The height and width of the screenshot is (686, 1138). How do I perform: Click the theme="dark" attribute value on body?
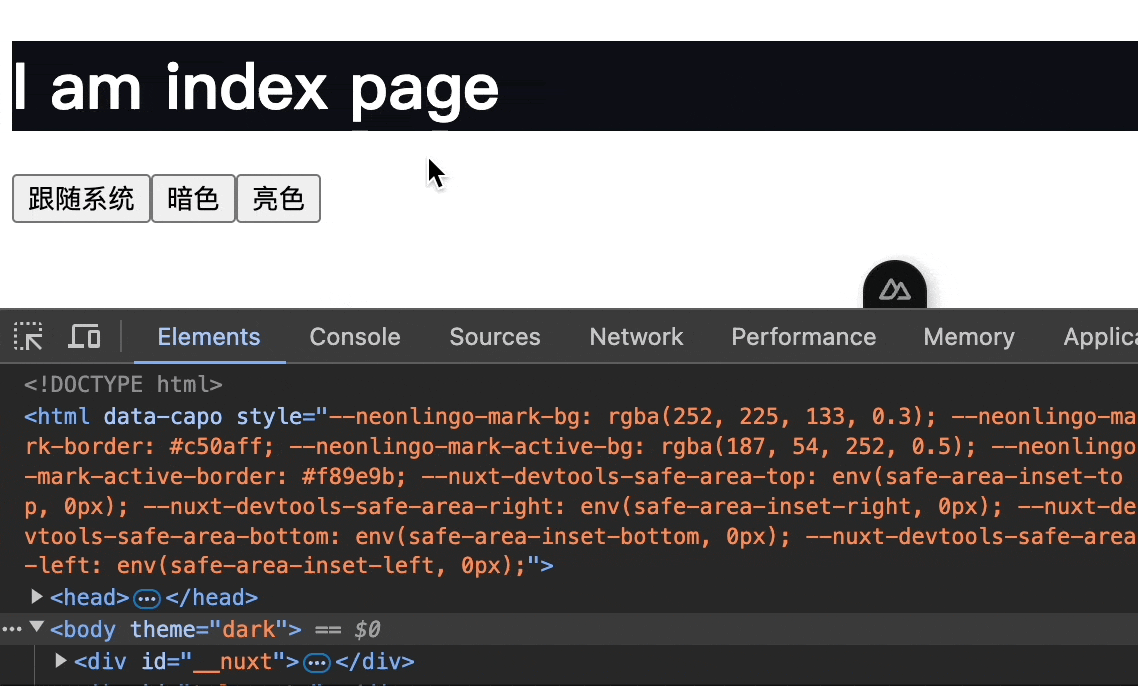click(249, 630)
